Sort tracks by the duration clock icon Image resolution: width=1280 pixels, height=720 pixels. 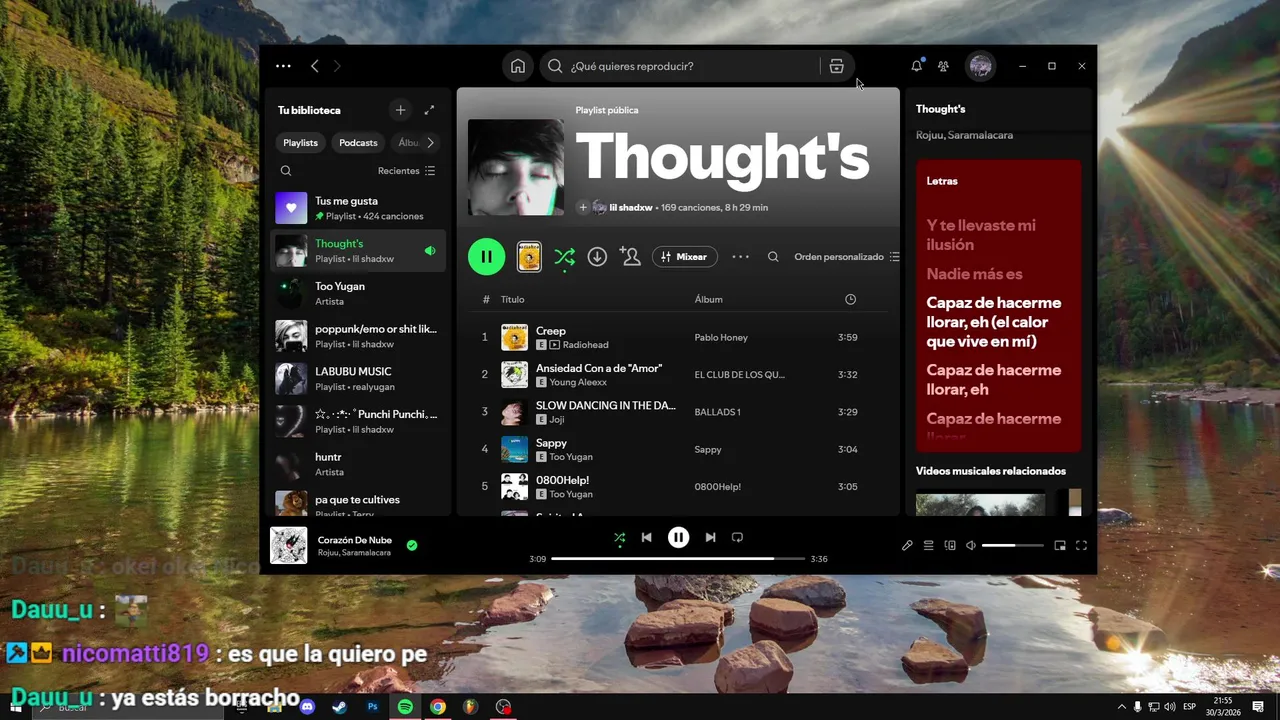point(850,300)
